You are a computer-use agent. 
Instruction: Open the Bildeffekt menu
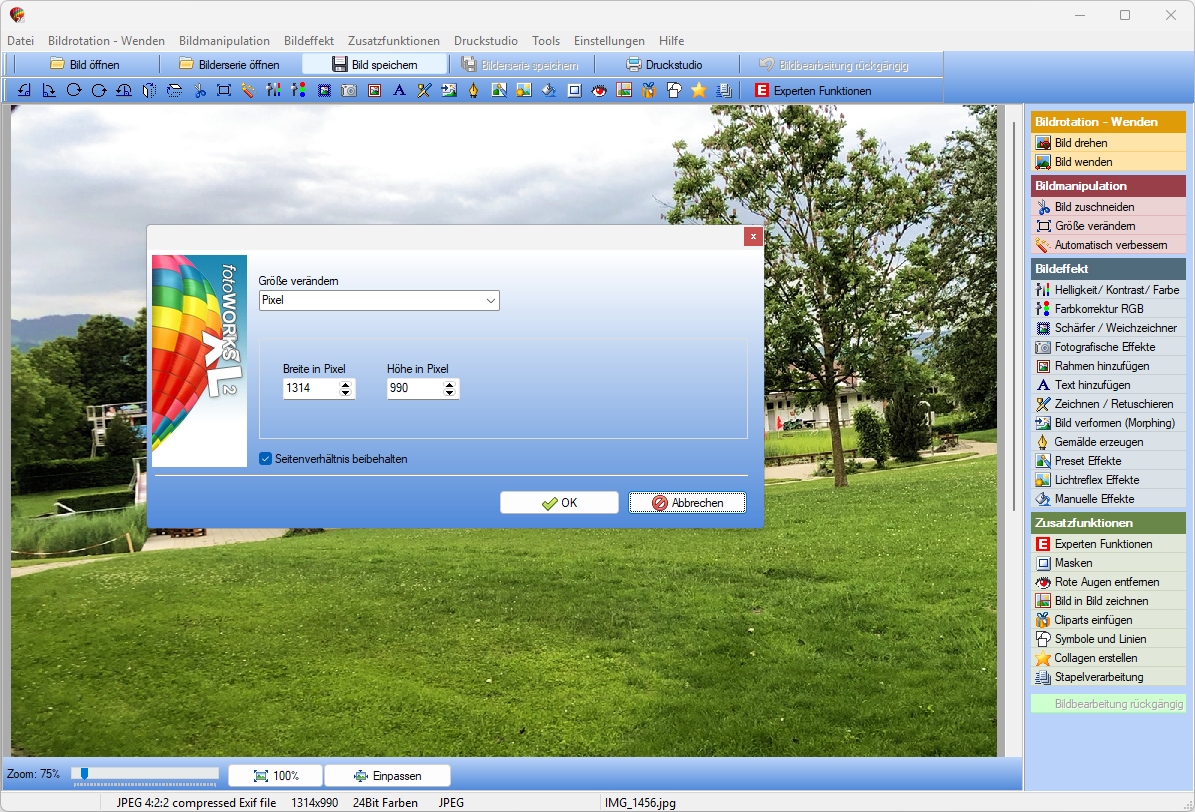coord(309,40)
